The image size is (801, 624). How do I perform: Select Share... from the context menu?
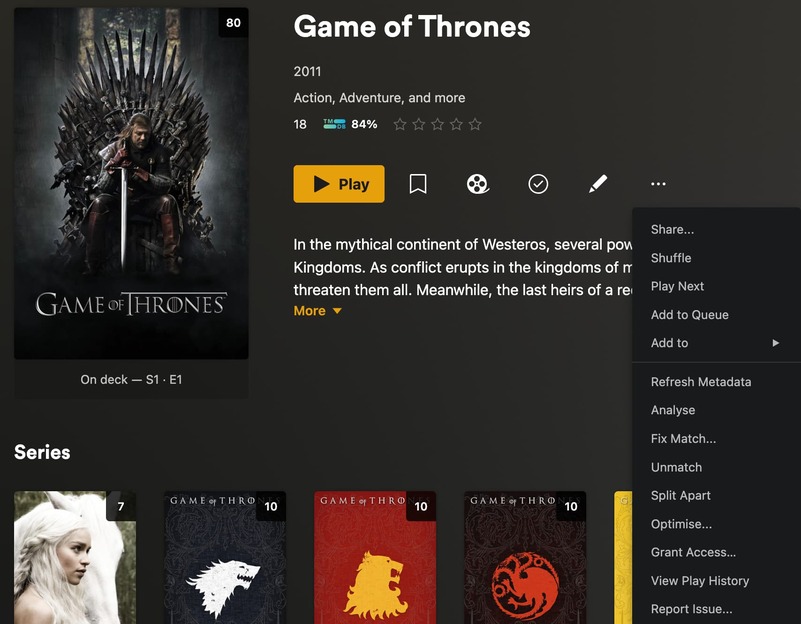(716, 229)
